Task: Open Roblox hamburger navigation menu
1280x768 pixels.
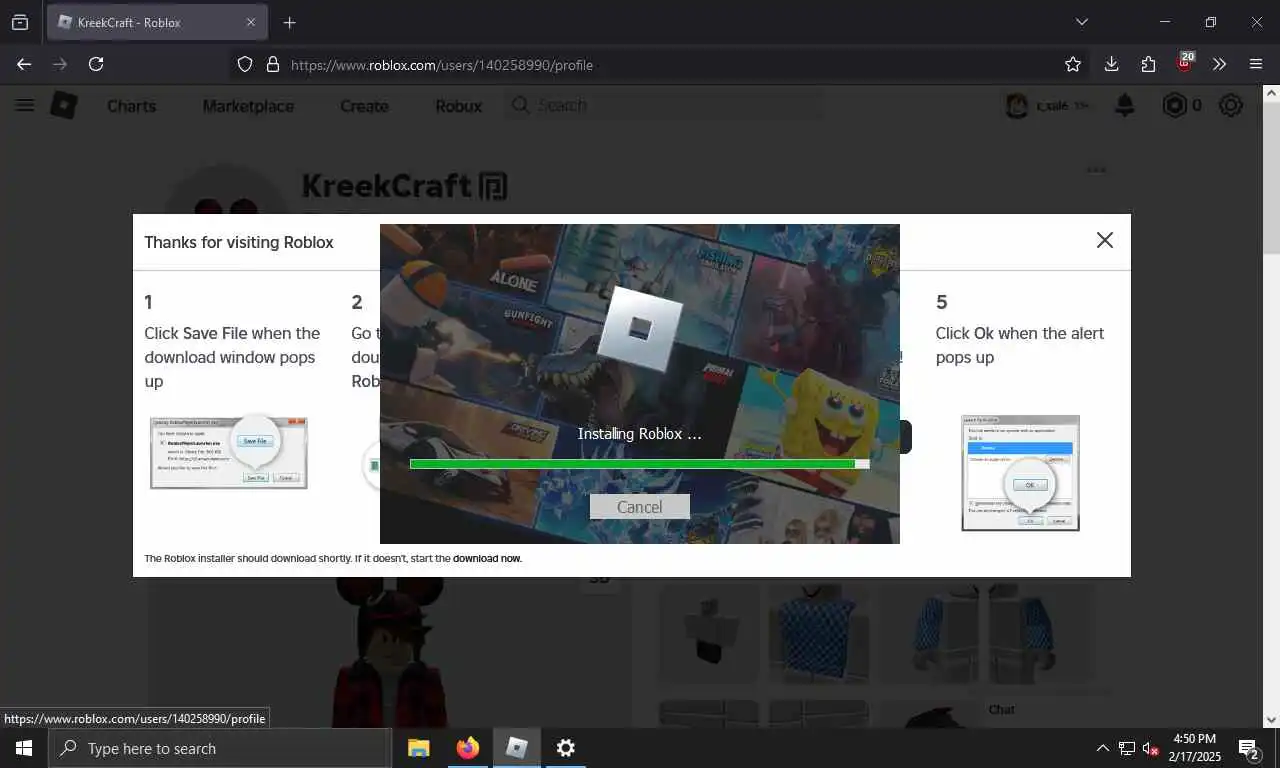Action: pos(25,105)
